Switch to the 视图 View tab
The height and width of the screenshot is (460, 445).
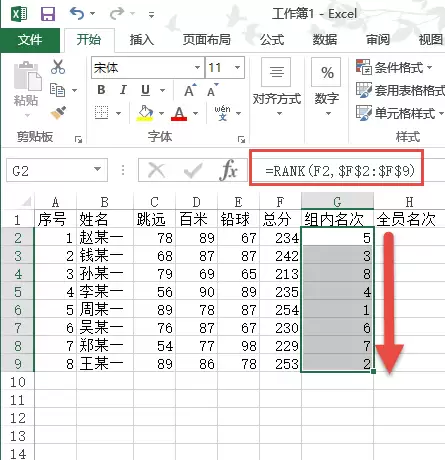pos(430,40)
